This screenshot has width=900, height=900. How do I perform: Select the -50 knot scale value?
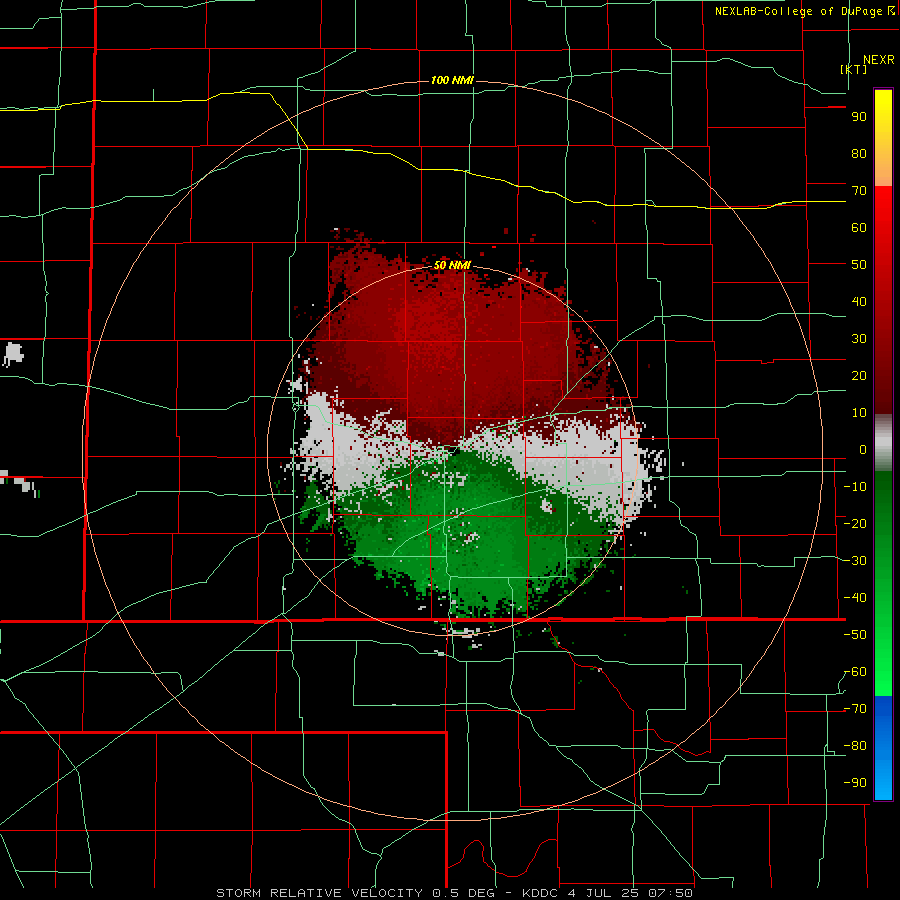point(855,635)
